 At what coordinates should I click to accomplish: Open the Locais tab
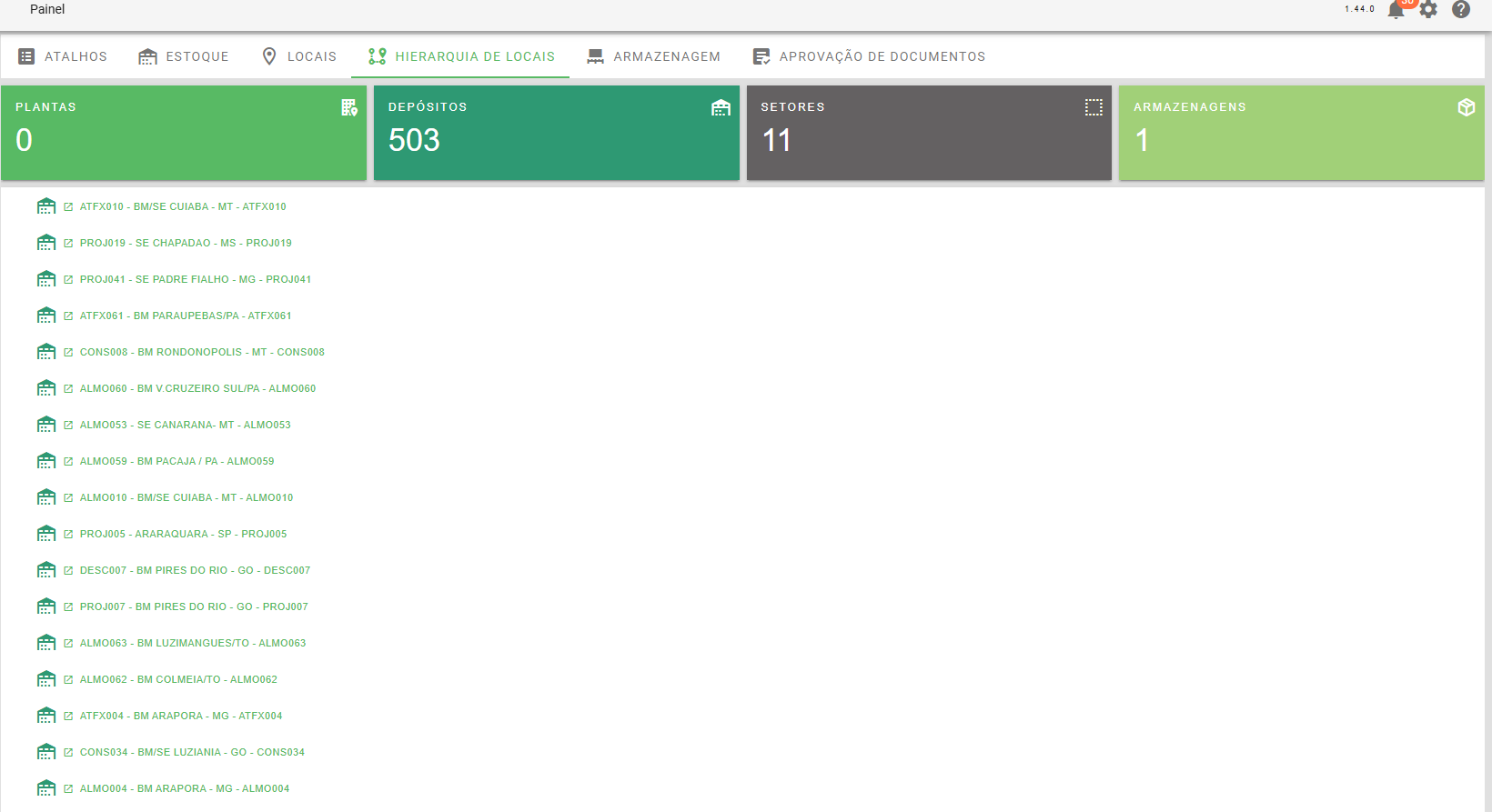coord(298,56)
